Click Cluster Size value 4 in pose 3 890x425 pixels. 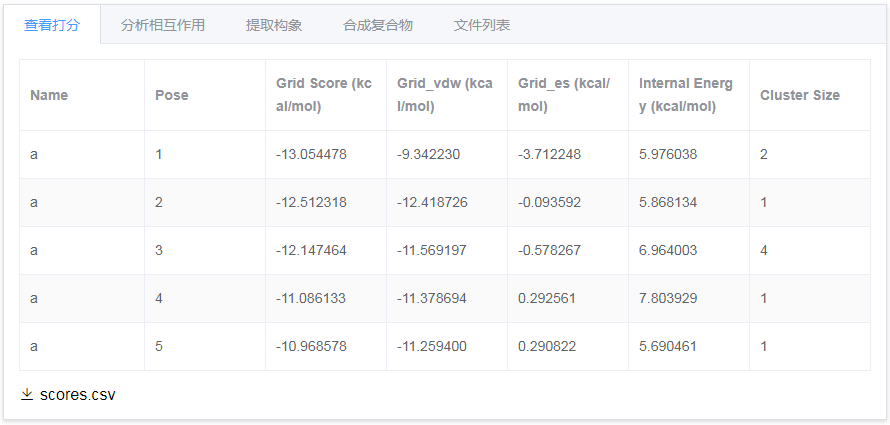(x=764, y=251)
